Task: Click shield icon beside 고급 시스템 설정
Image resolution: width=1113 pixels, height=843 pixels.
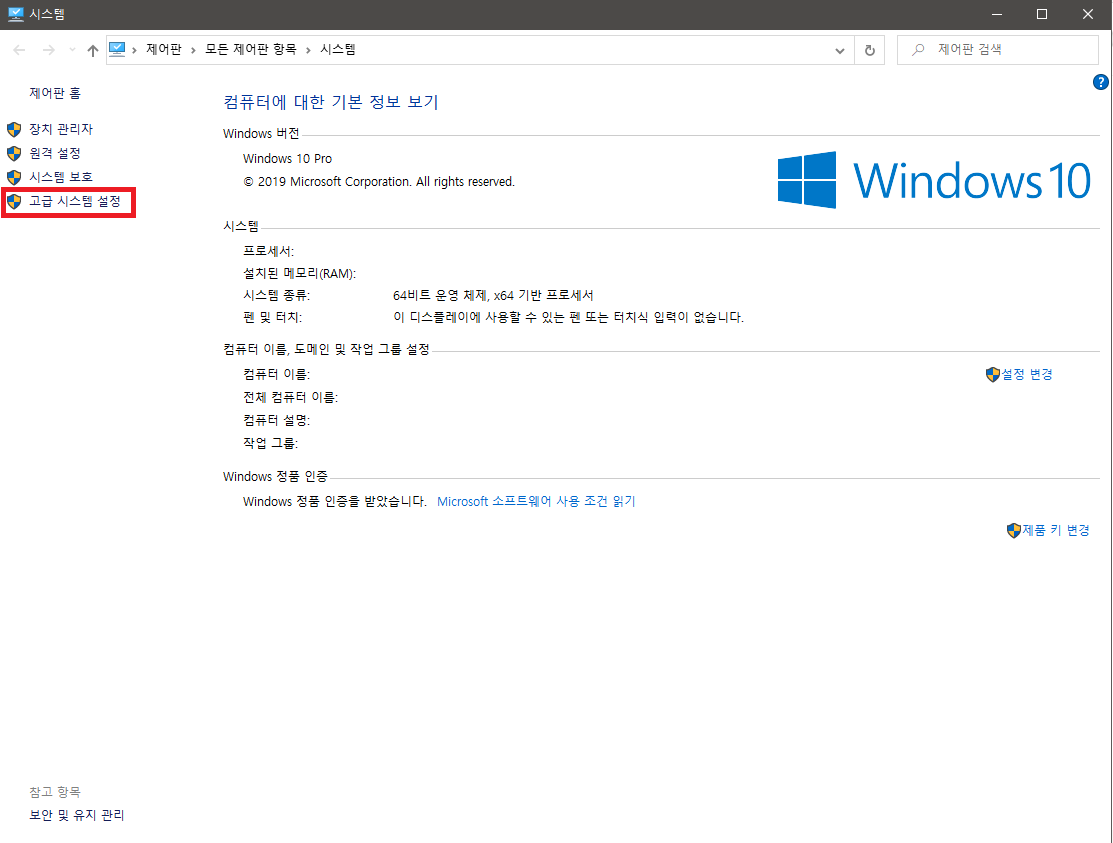Action: click(14, 202)
